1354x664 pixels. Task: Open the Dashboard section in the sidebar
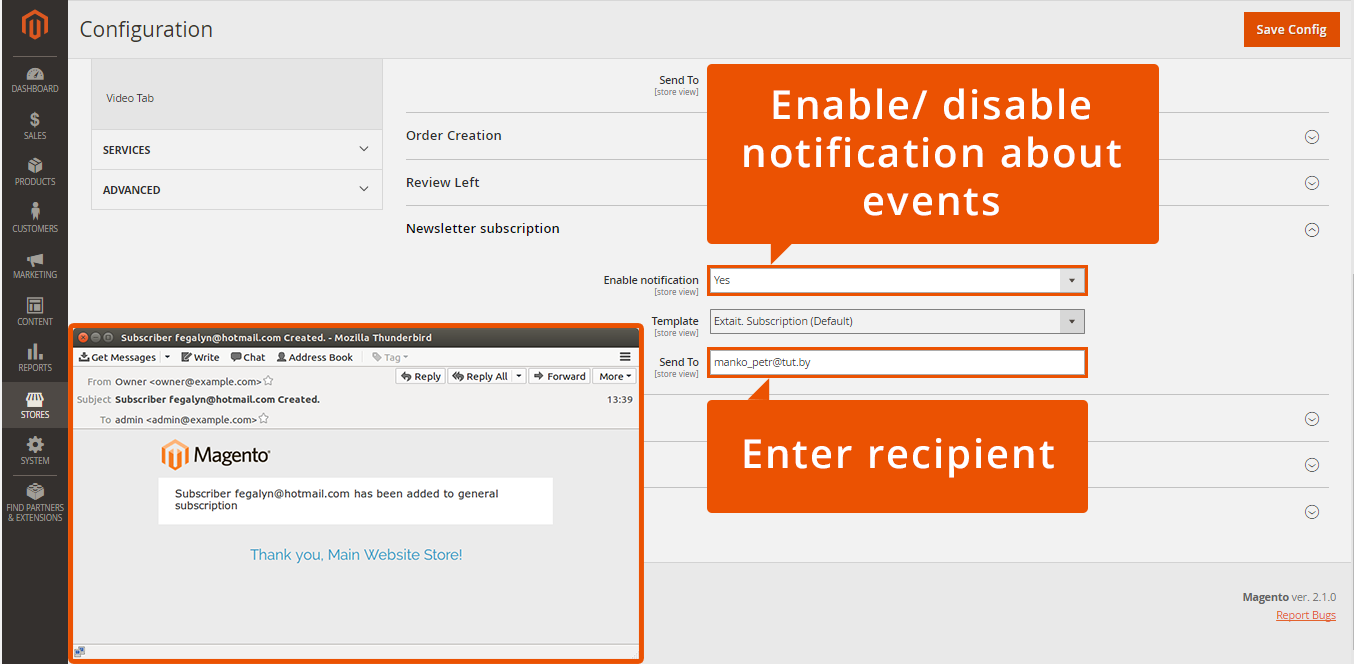(35, 80)
